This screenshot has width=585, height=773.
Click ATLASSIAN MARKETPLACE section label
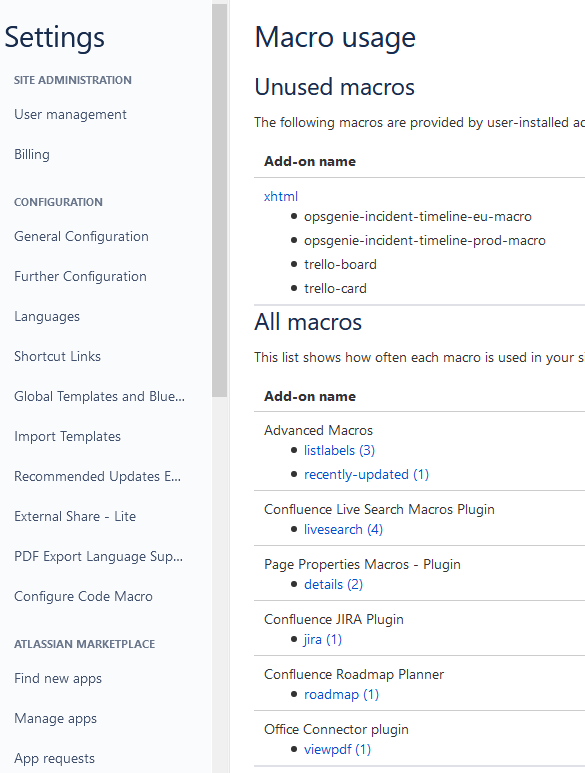coord(84,644)
